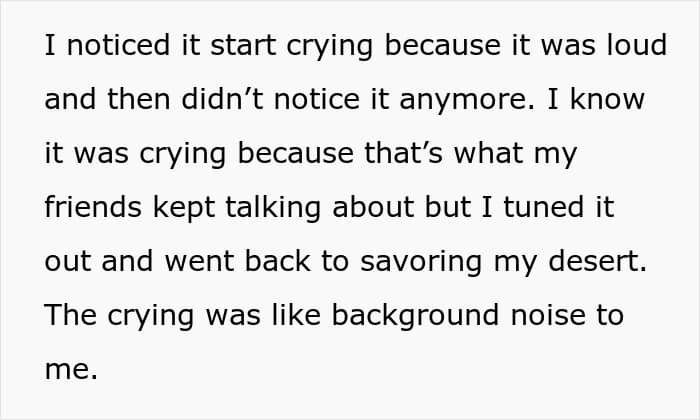Image resolution: width=700 pixels, height=420 pixels.
Task: Click the word "The" starting sixth line
Action: (71, 315)
